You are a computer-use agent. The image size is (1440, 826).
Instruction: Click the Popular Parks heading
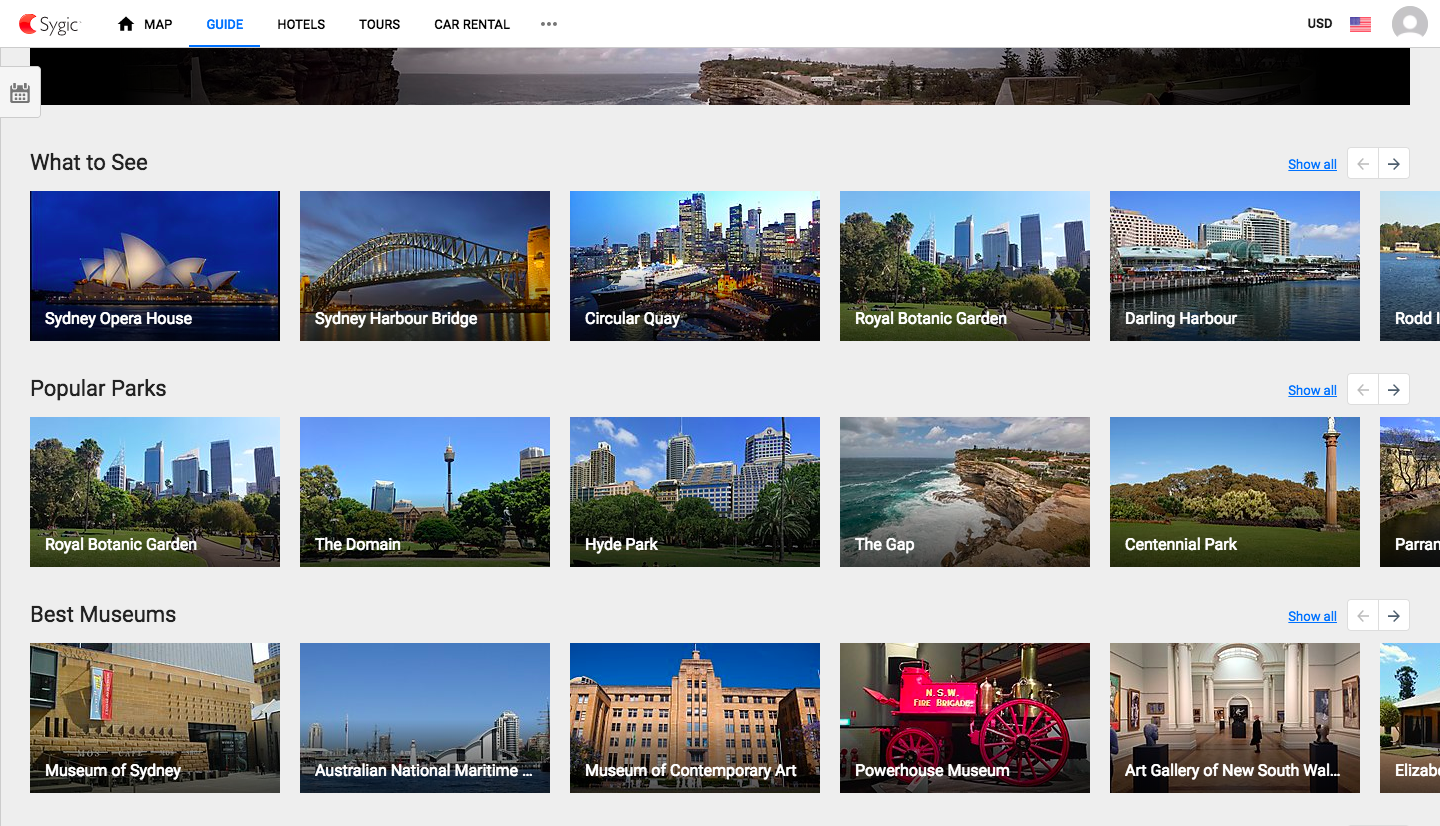98,389
